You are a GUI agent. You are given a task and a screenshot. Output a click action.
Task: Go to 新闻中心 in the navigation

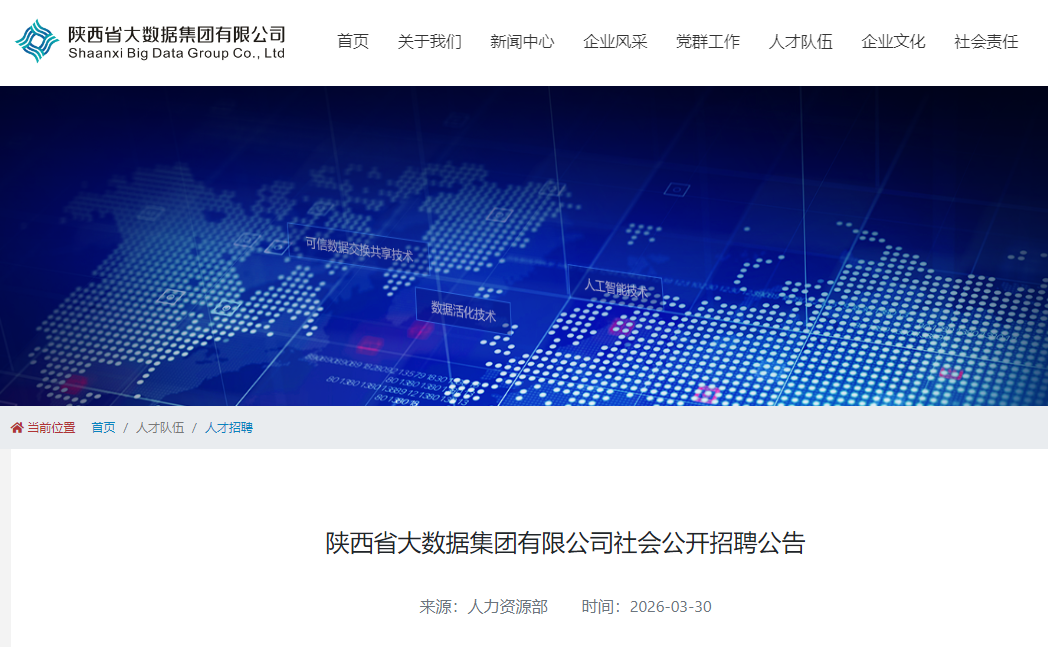point(523,41)
